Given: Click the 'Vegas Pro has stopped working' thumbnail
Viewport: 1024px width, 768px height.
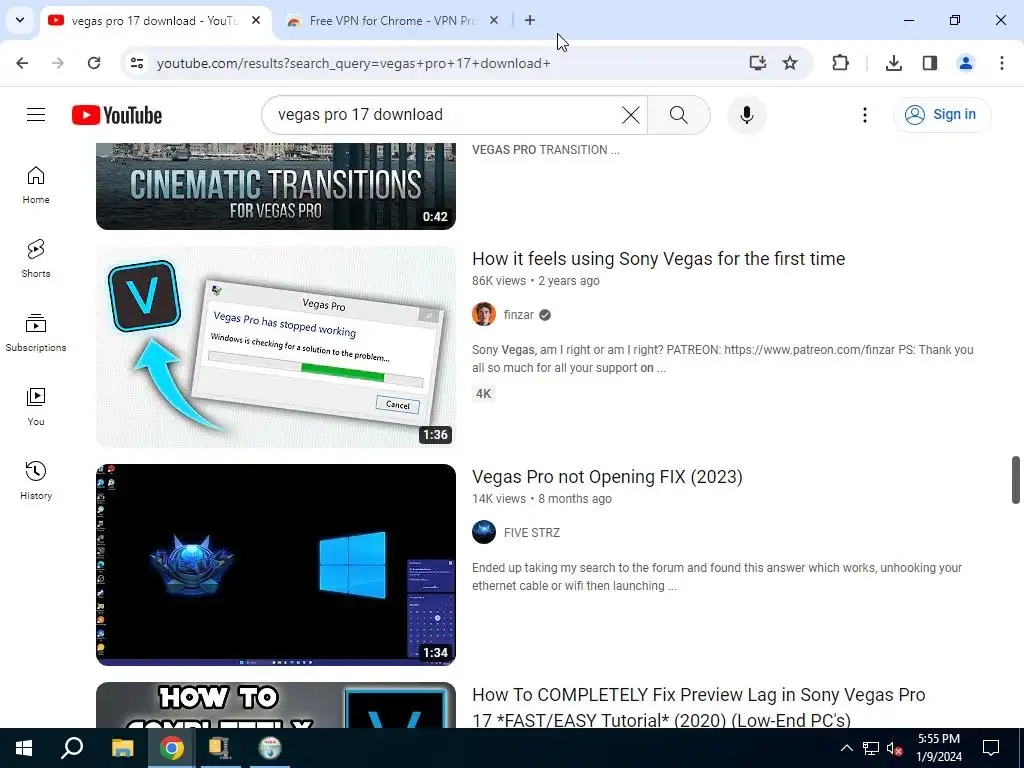Looking at the screenshot, I should (x=276, y=347).
